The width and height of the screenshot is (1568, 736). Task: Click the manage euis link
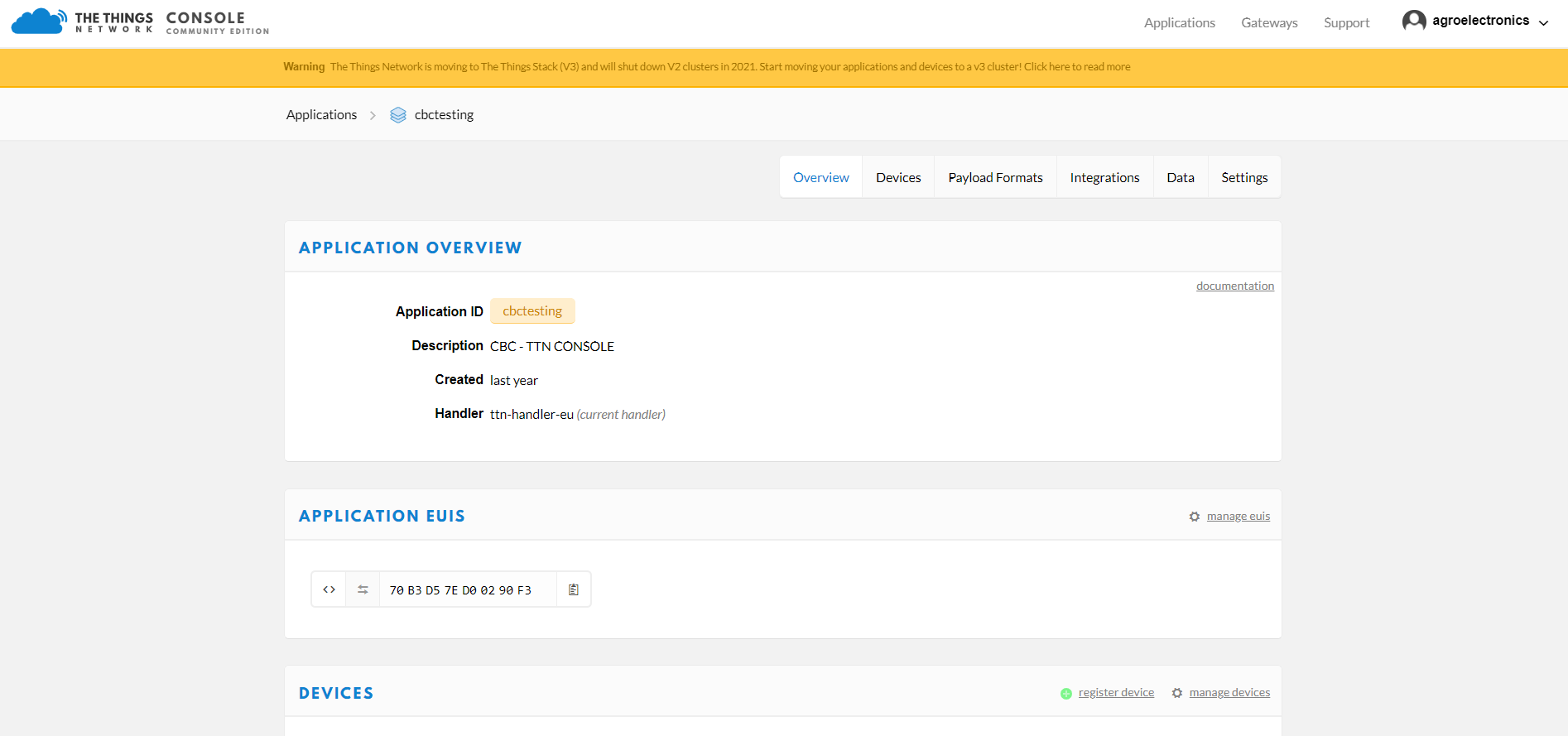pyautogui.click(x=1239, y=517)
